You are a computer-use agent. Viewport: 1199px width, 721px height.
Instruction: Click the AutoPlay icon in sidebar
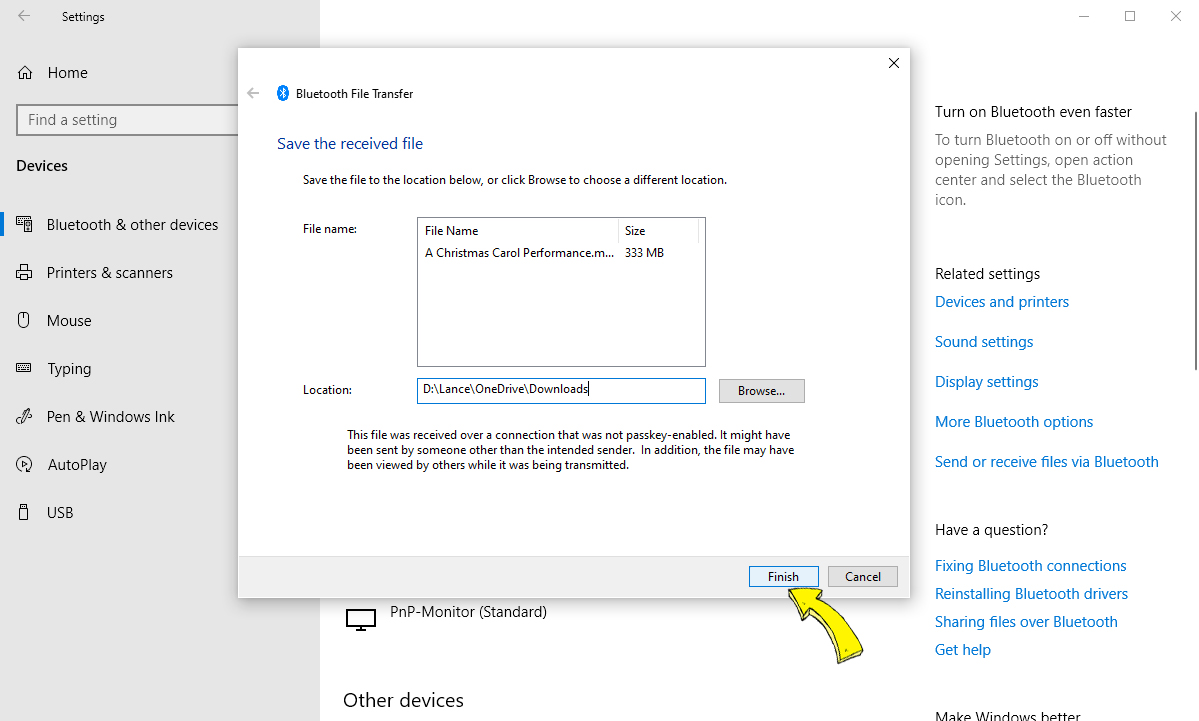point(24,464)
